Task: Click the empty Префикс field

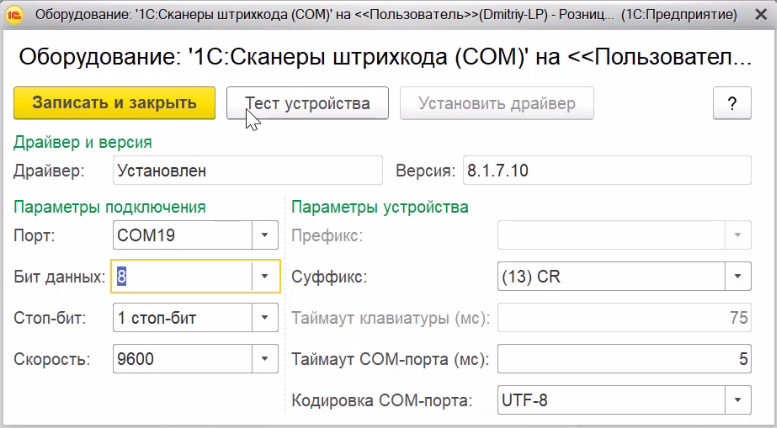Action: [611, 235]
